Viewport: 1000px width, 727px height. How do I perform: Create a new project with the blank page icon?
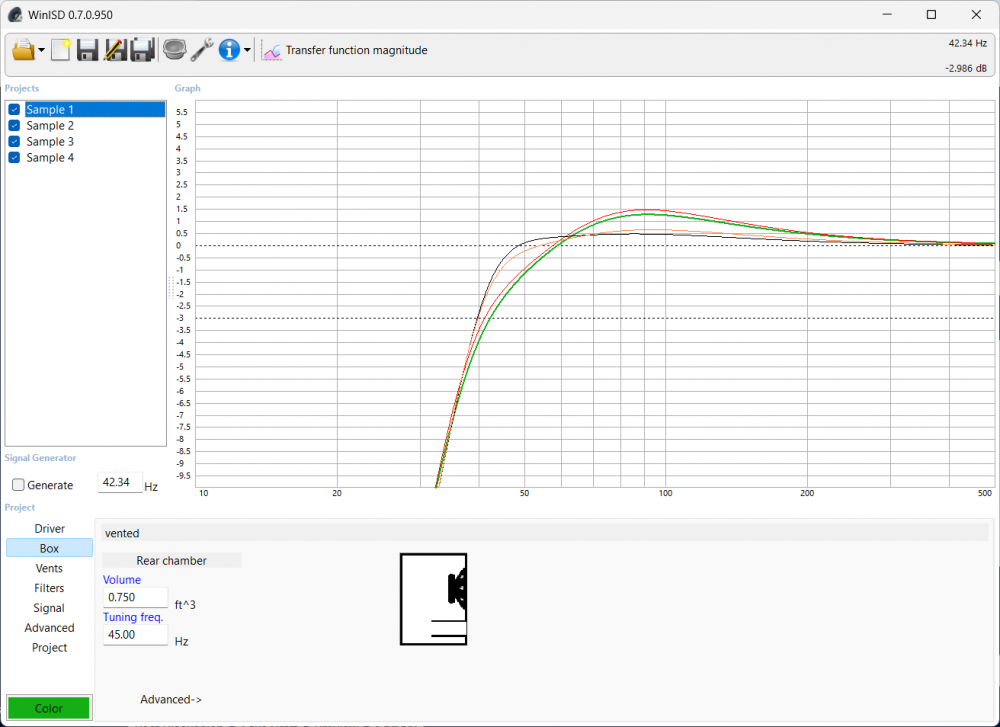(61, 50)
